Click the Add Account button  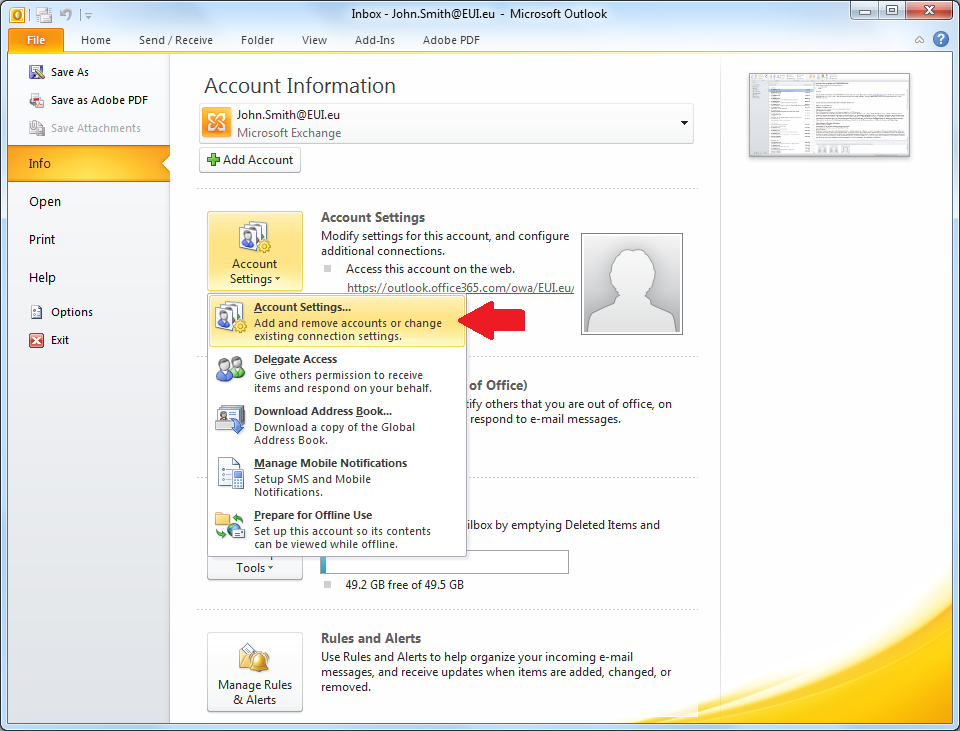point(250,160)
